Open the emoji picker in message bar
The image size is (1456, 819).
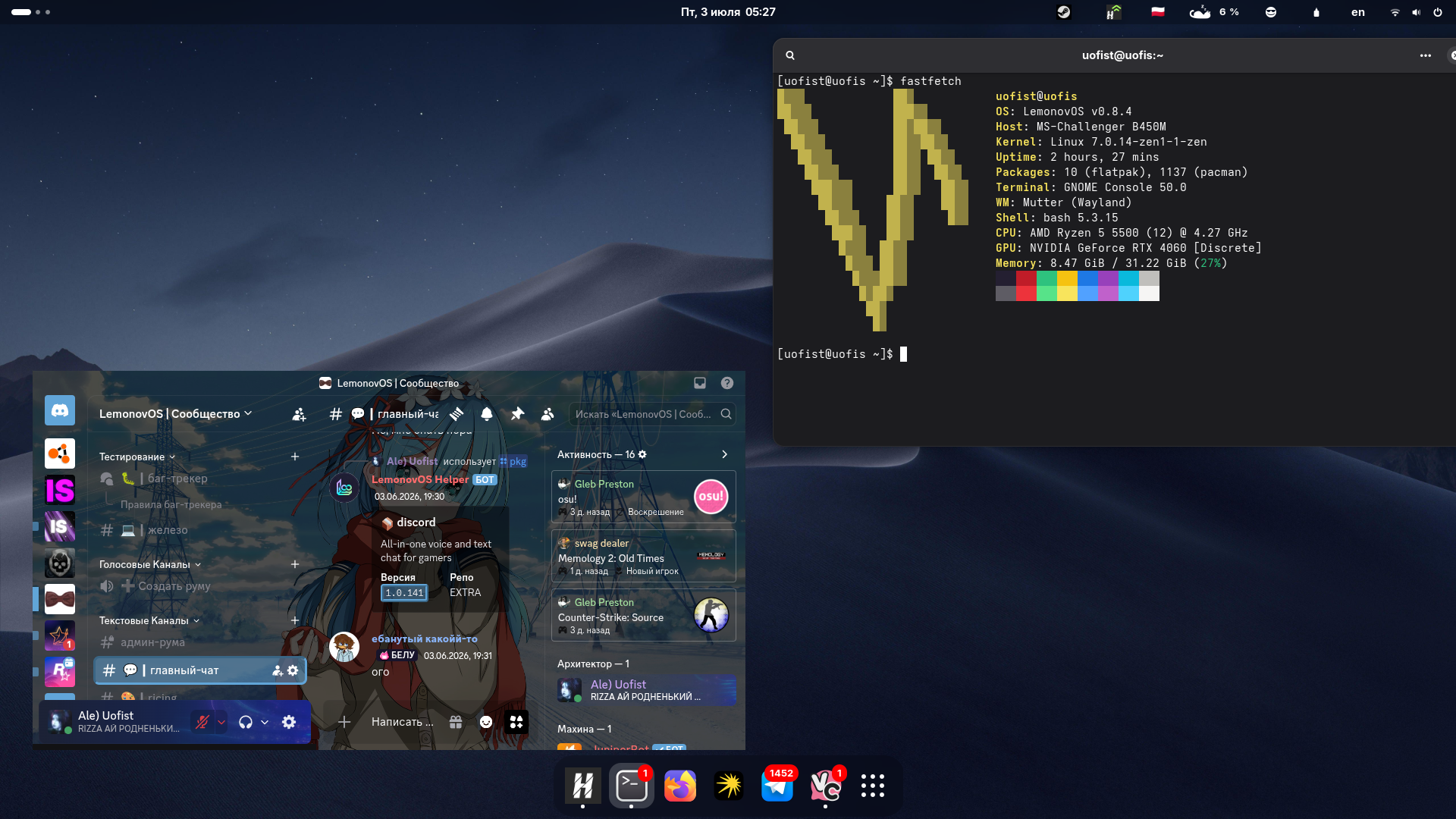pos(486,722)
